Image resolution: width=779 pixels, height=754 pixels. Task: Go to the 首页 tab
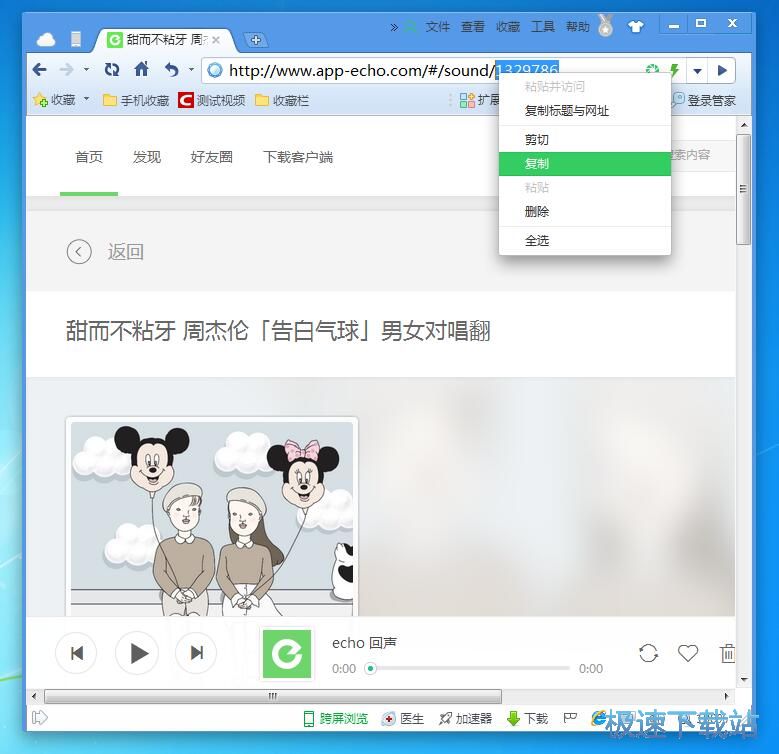[89, 157]
